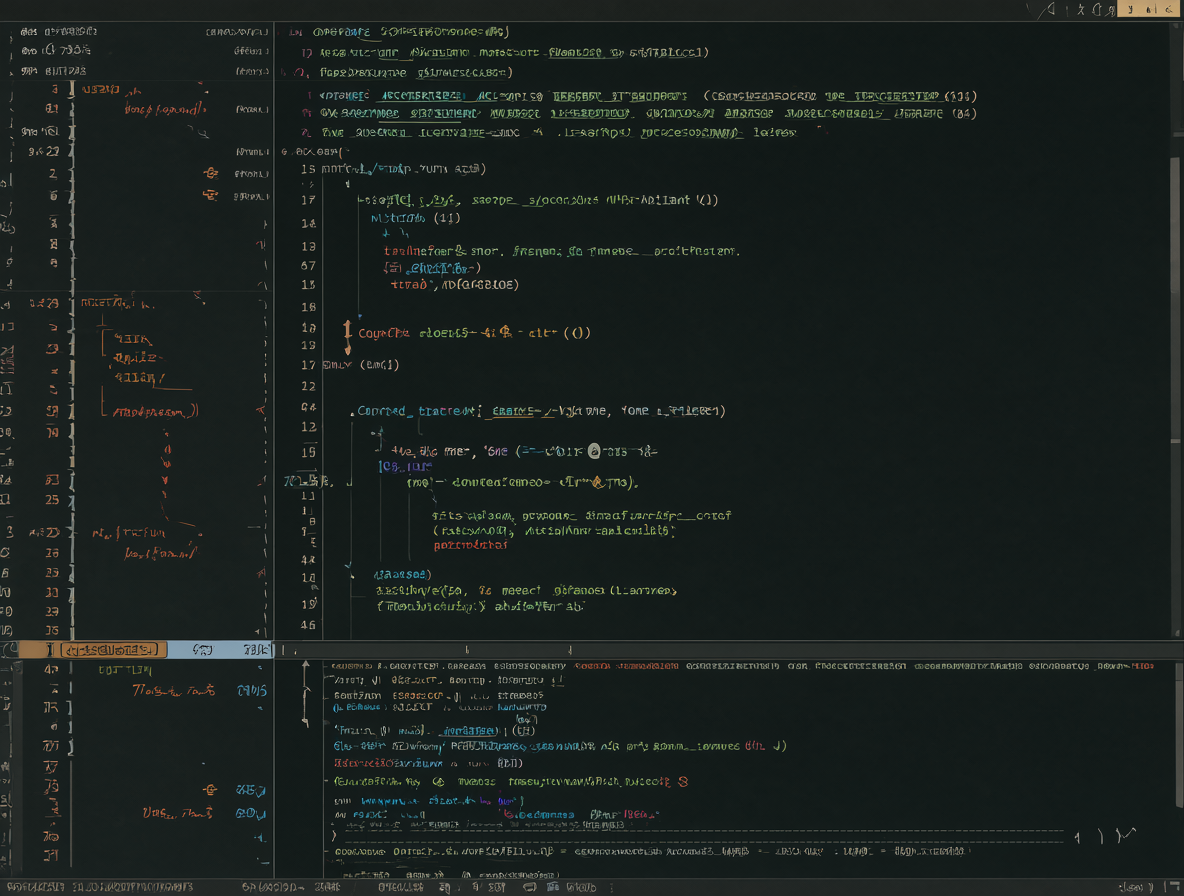The width and height of the screenshot is (1184, 896).
Task: Click the bottom output panel's vertical scrollbar
Action: coord(1178,736)
